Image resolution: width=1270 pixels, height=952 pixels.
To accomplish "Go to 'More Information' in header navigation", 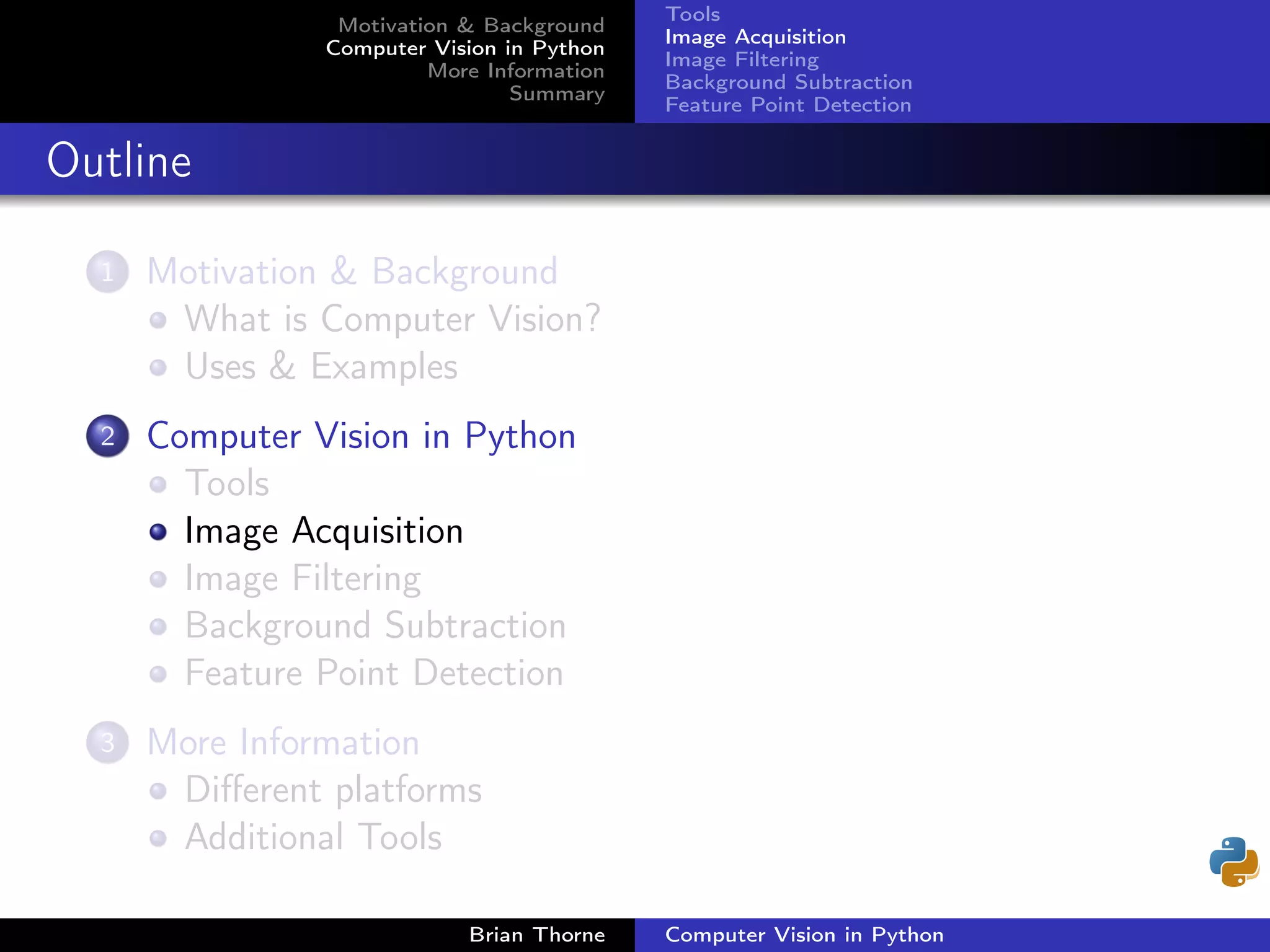I will coord(516,71).
